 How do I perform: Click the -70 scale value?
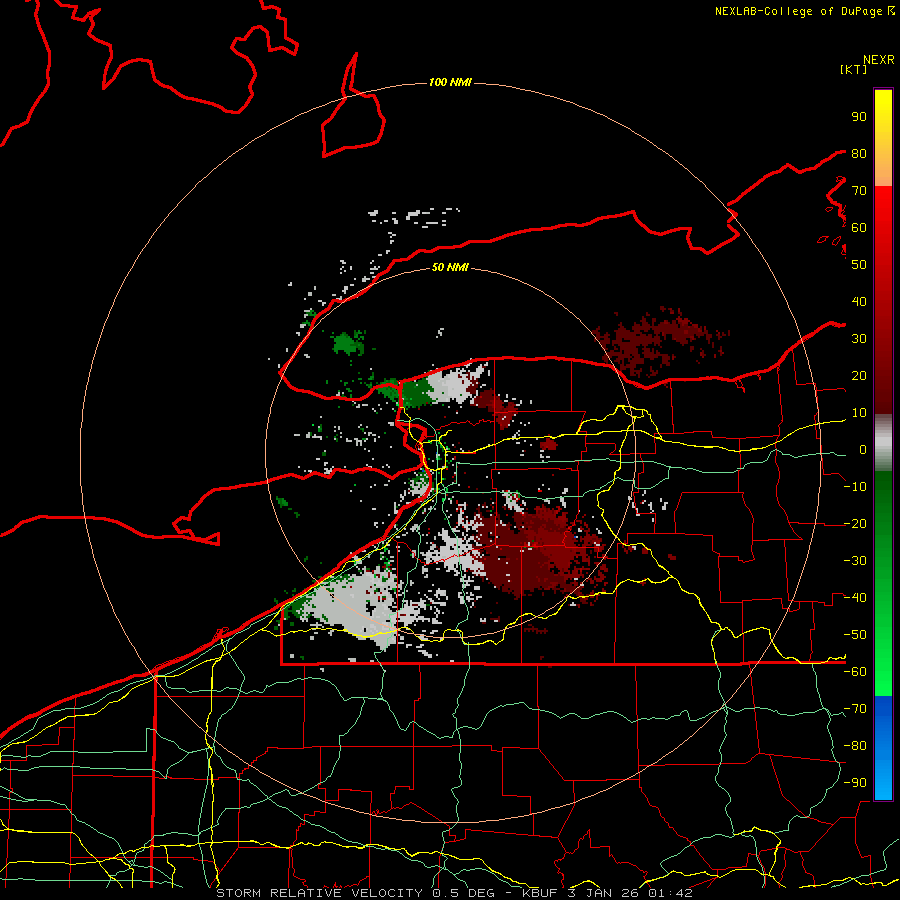[855, 709]
